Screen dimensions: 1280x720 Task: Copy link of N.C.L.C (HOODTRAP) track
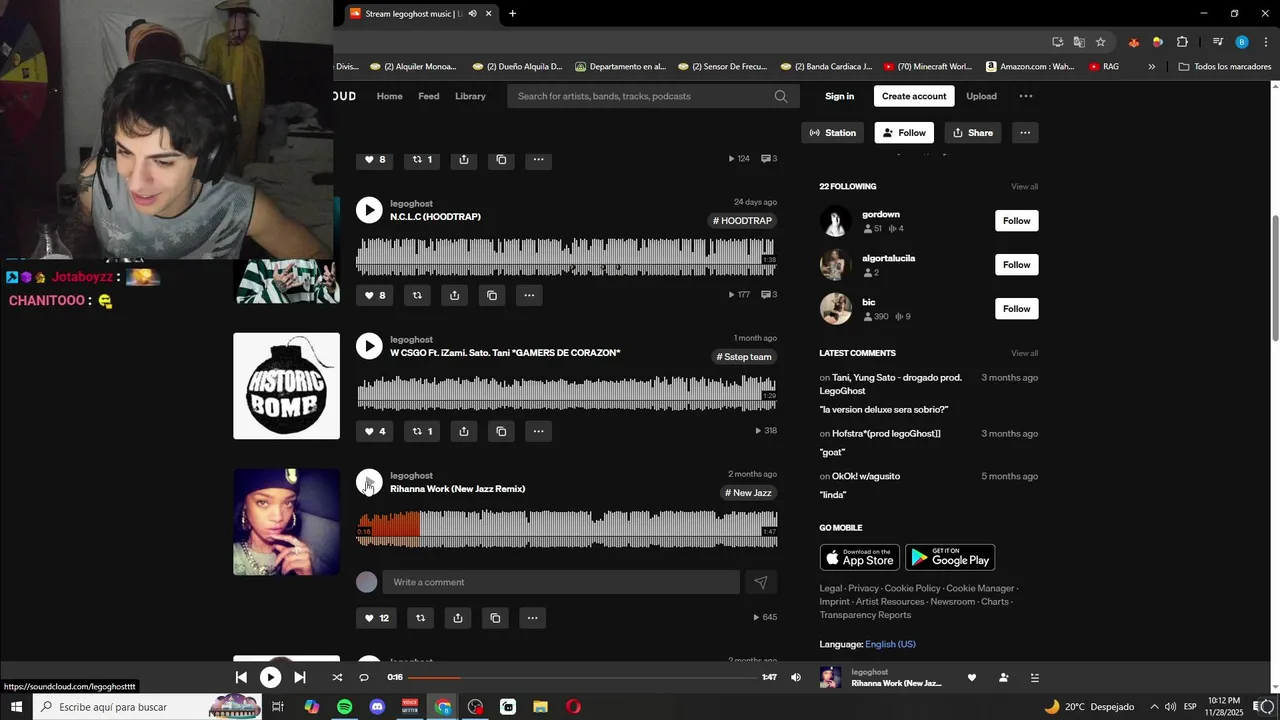point(492,295)
